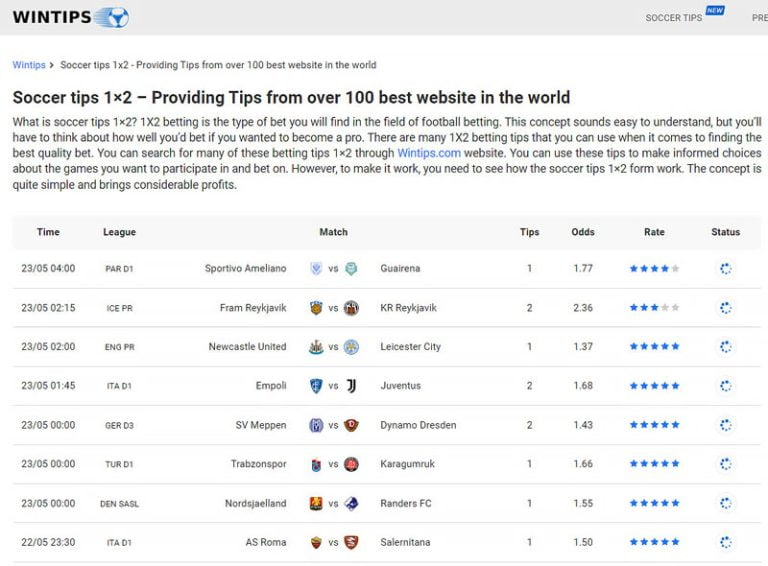Image resolution: width=768 pixels, height=566 pixels.
Task: Click the GER D3 league label
Action: coord(120,425)
